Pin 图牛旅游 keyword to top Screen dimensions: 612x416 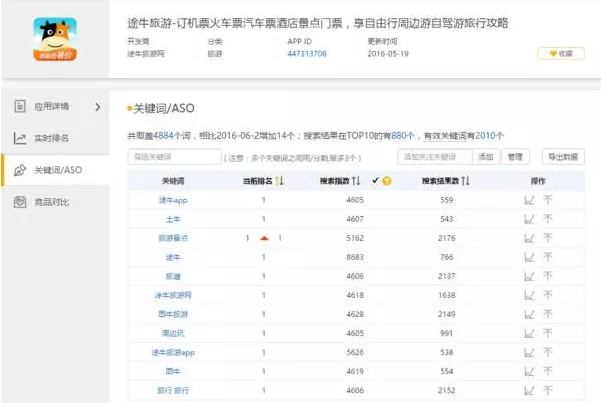tap(548, 314)
